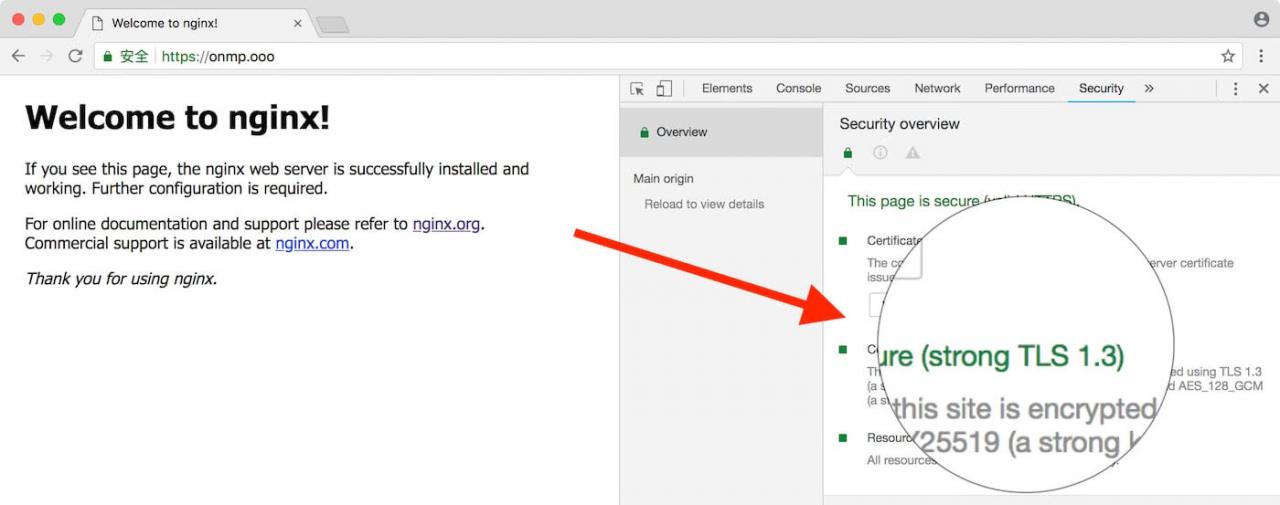Select the Overview item in sidebar
The height and width of the screenshot is (505, 1280).
tap(721, 132)
